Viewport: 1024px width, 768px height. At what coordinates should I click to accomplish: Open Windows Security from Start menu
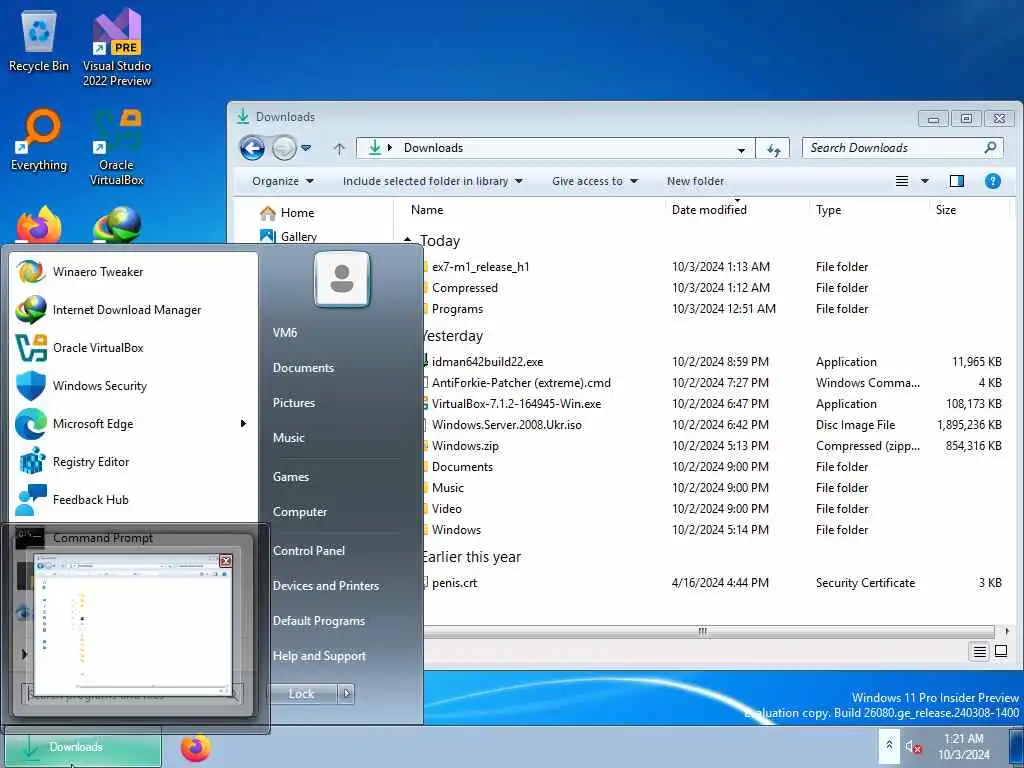click(x=134, y=385)
